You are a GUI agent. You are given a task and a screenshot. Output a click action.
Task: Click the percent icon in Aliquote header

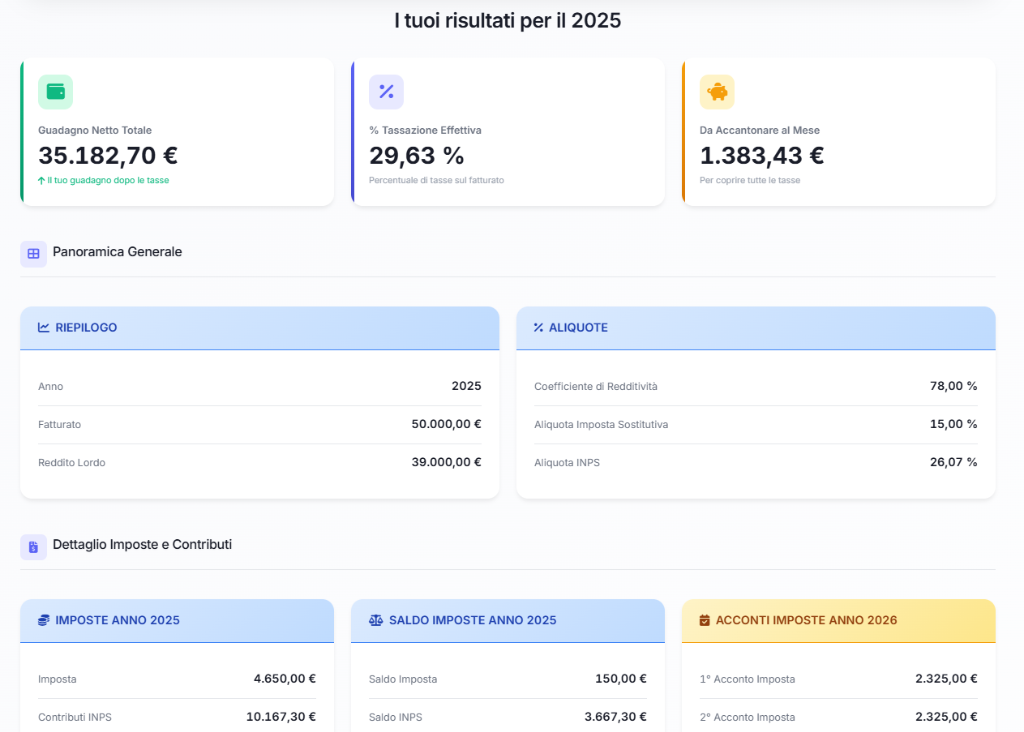(x=538, y=327)
